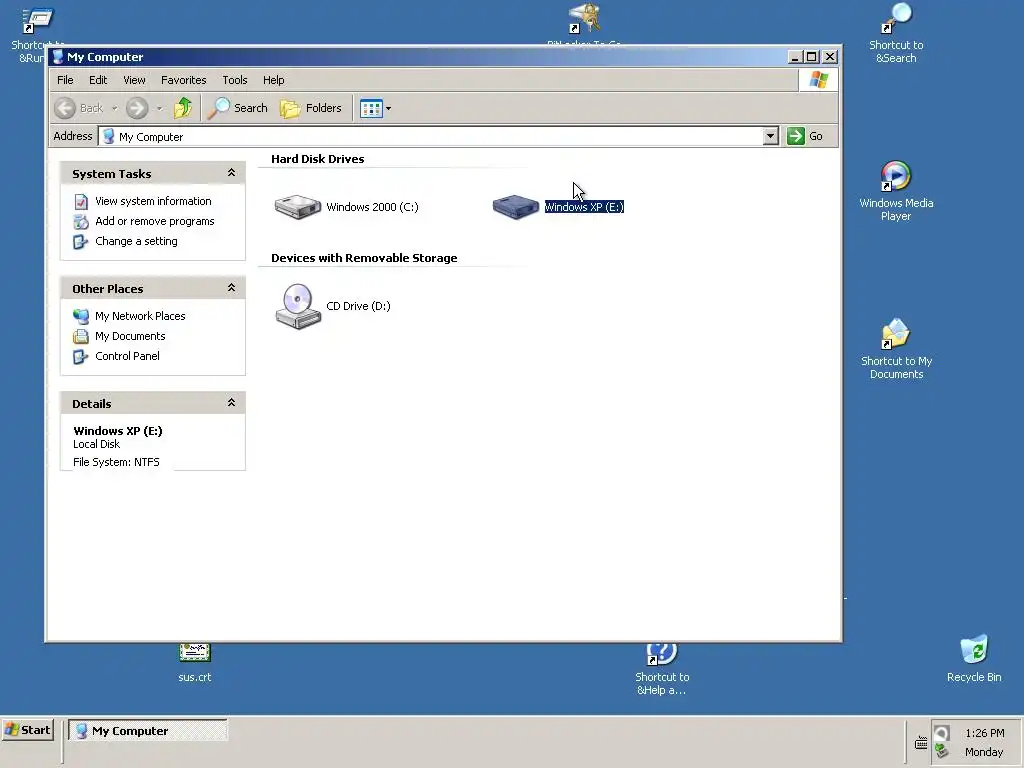Click the Hard Disk Drives group header
Screen dimensions: 1024x768
(x=317, y=159)
